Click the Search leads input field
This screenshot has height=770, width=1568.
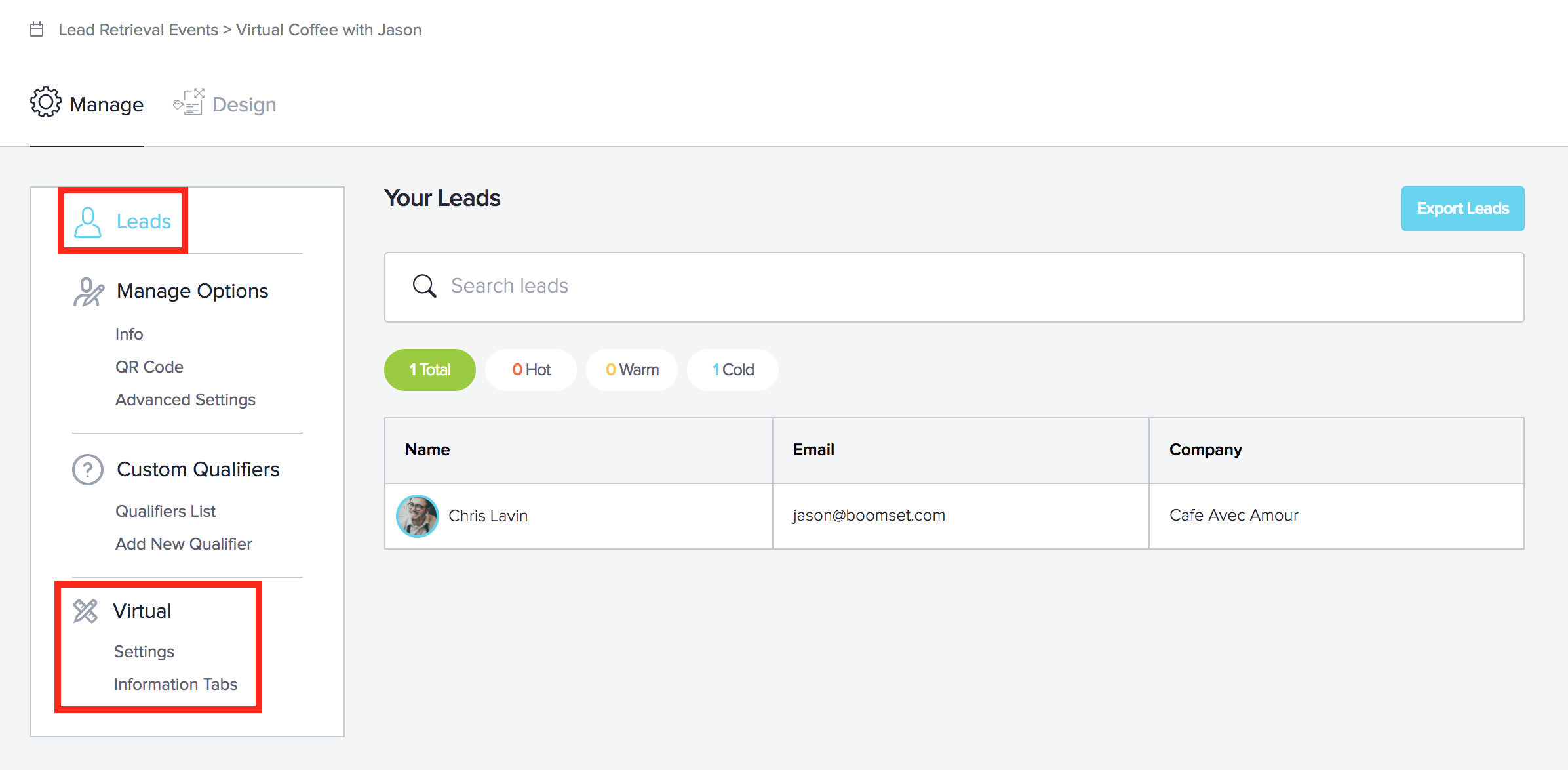[954, 287]
